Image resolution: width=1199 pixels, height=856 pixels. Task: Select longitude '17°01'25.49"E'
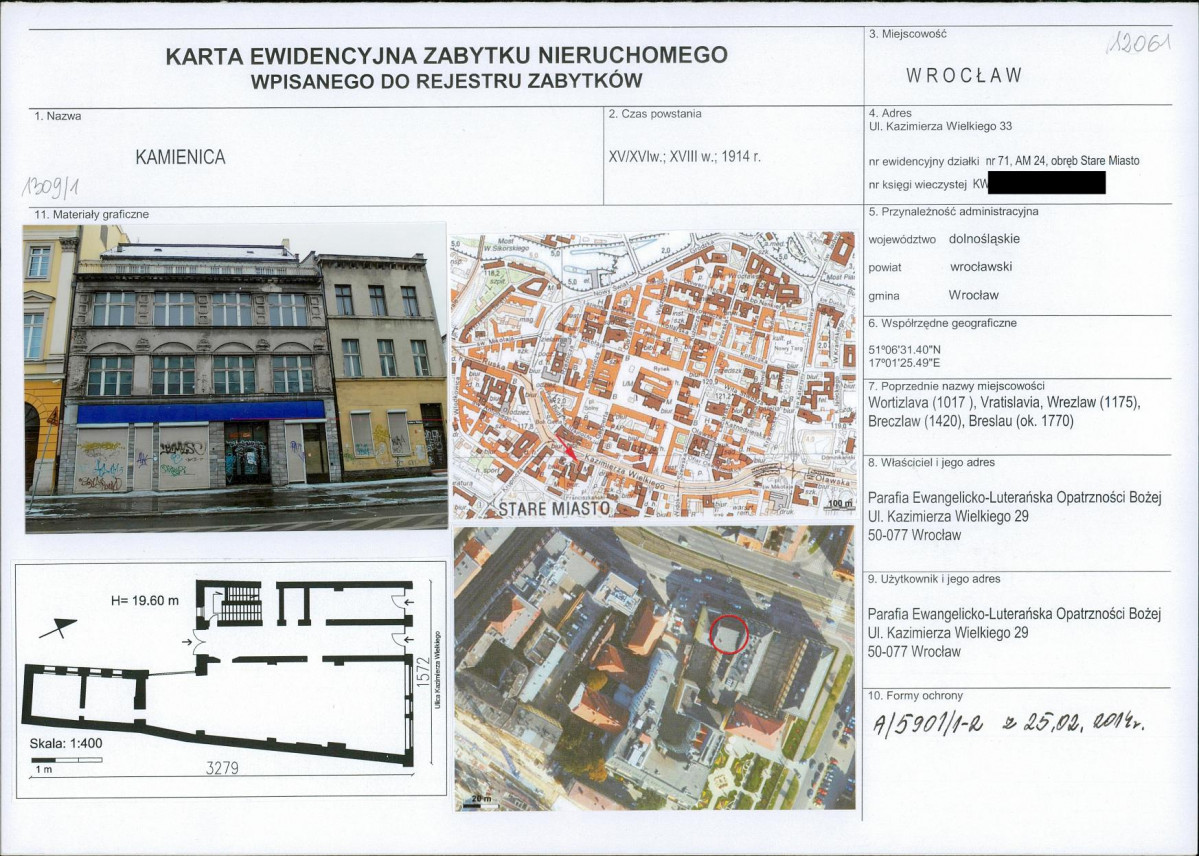905,363
